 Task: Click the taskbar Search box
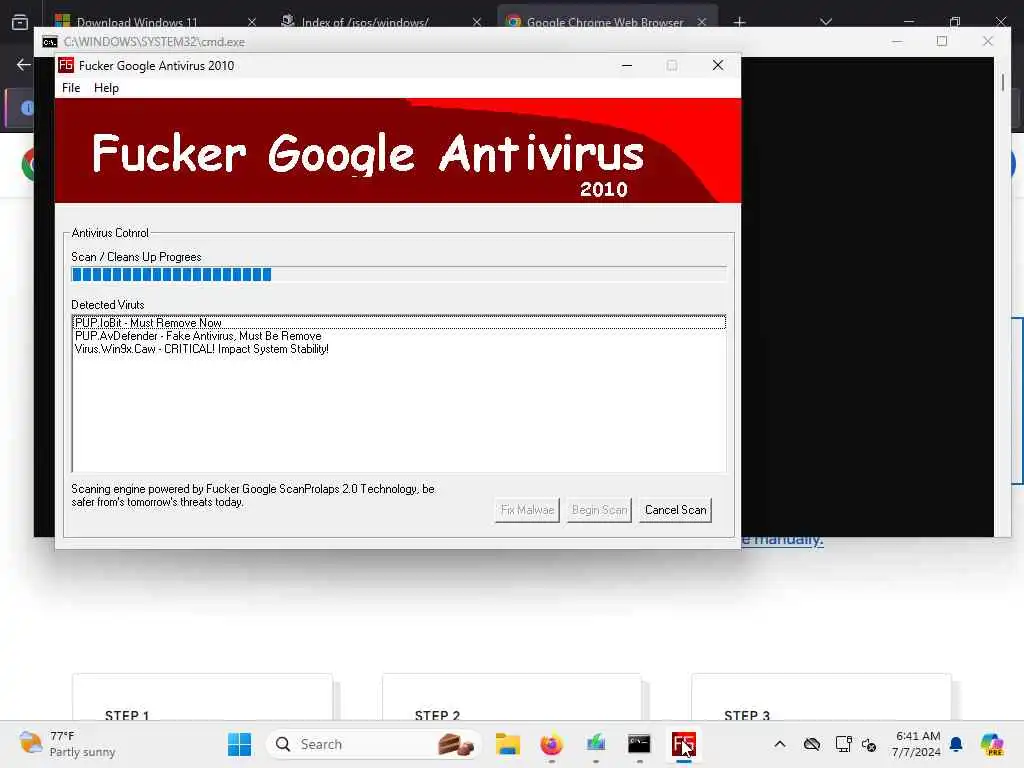tap(374, 744)
